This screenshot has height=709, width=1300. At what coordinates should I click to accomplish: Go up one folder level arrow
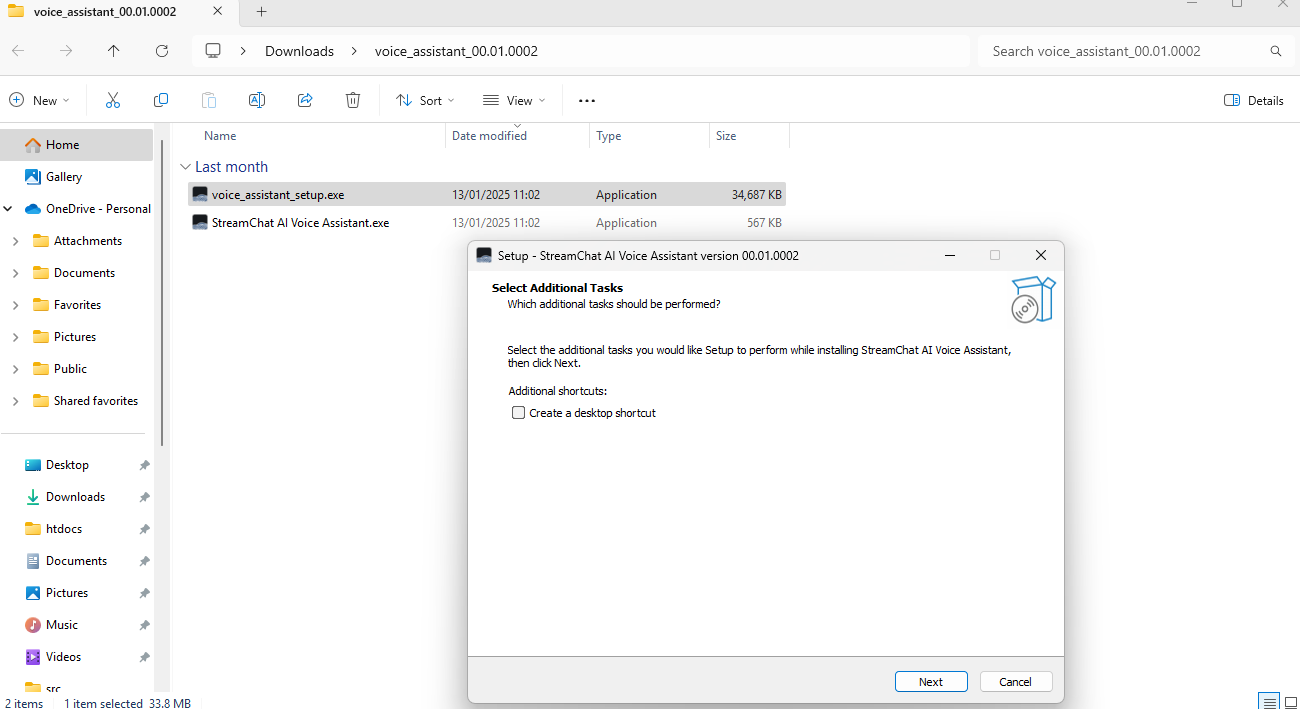coord(113,51)
